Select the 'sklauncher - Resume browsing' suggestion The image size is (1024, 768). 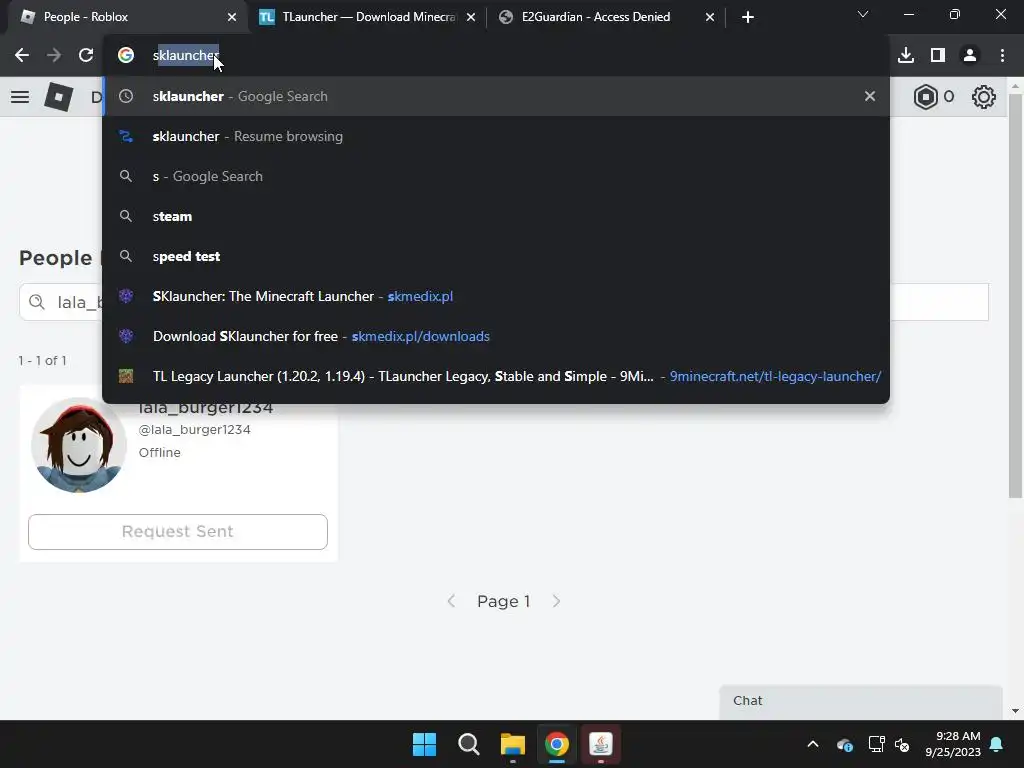click(x=496, y=136)
